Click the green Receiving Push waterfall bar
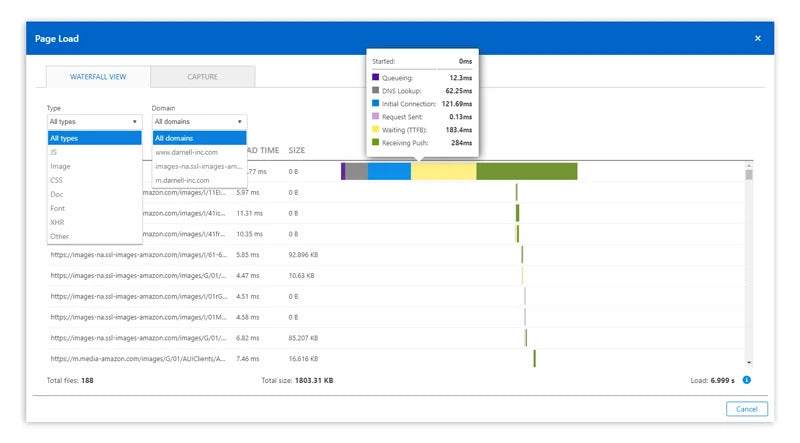Screen dimensions: 800x443 (x=526, y=171)
